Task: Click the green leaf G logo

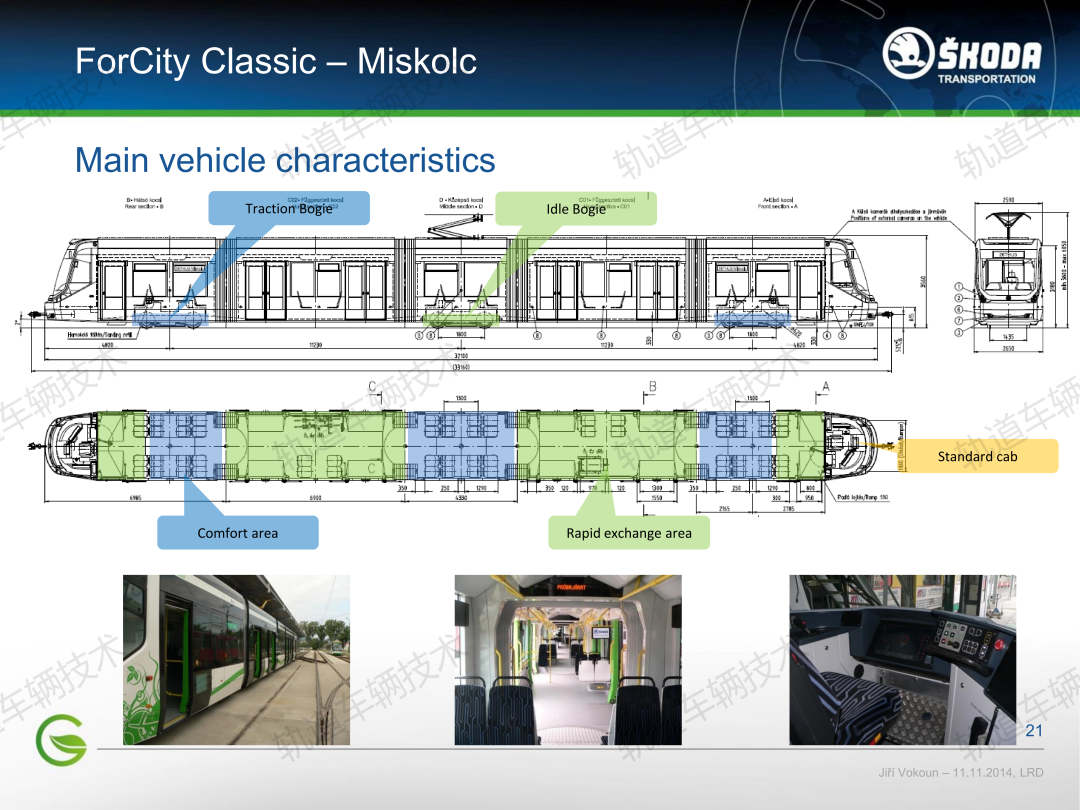Action: click(x=61, y=740)
